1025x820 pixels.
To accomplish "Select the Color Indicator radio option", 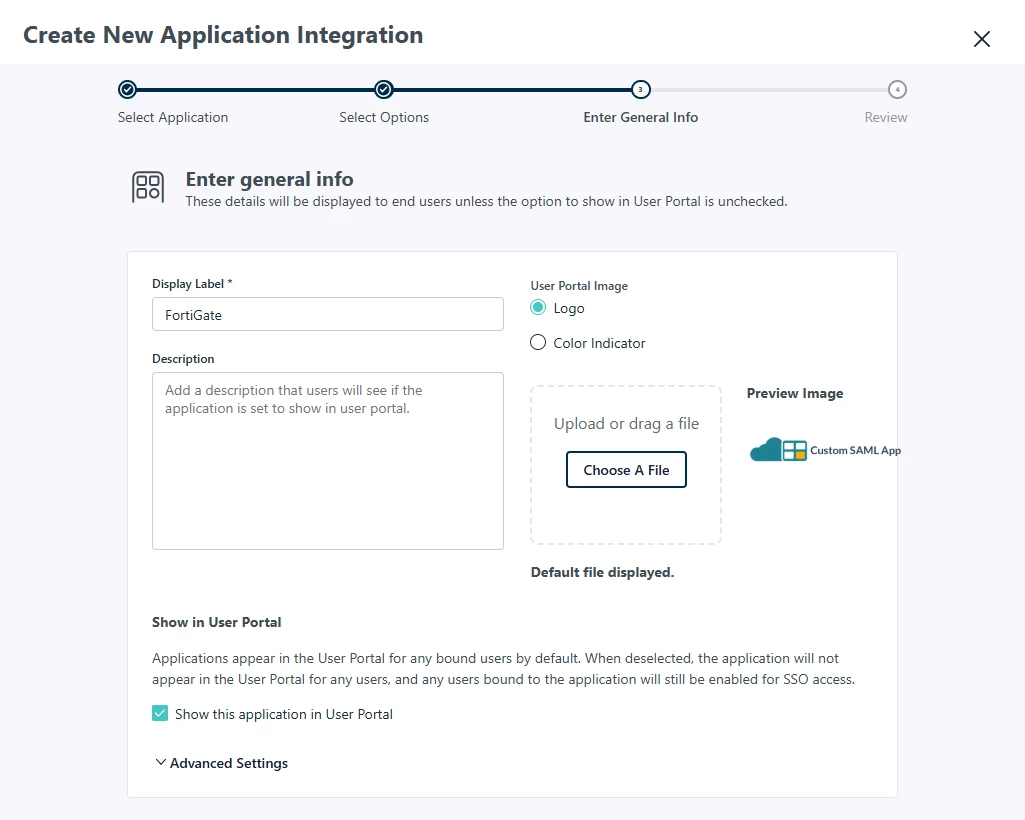I will [538, 343].
